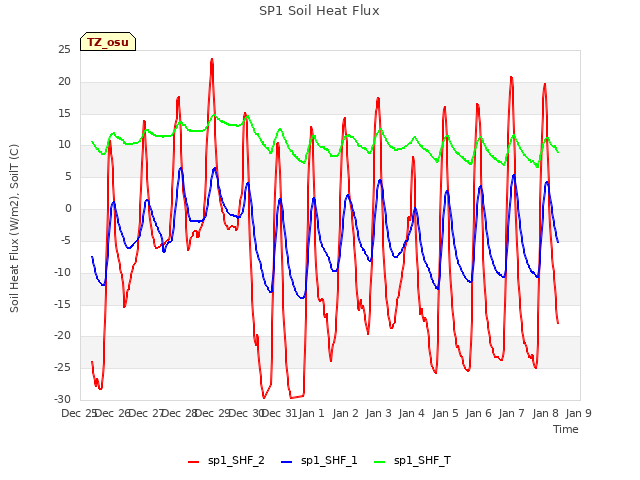Click the y-axis tick label 0
640x480 pixels.
tap(68, 209)
